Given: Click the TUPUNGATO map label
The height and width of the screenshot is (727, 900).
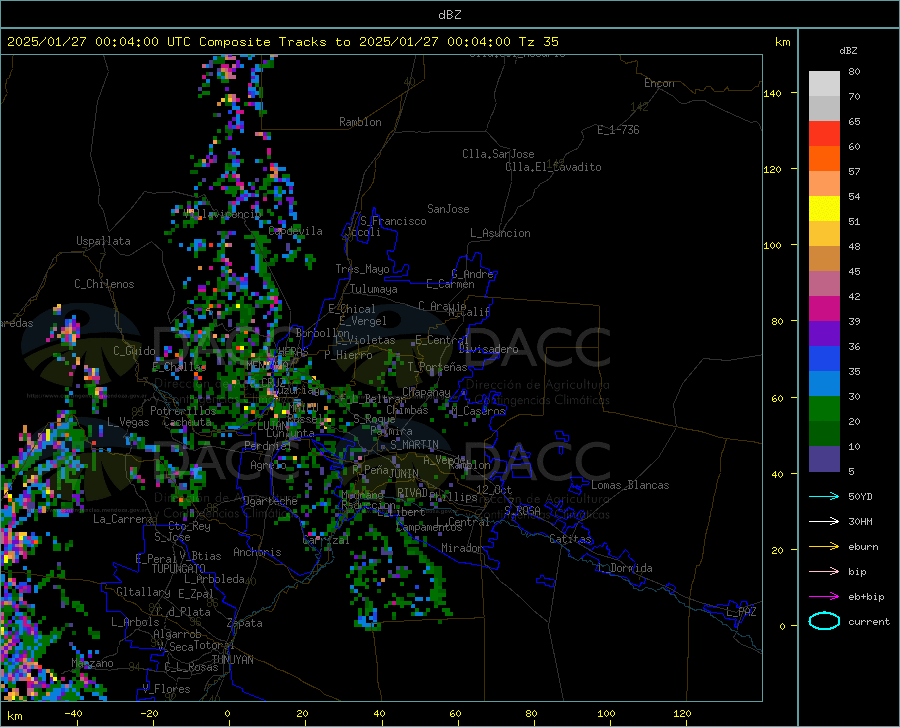Looking at the screenshot, I should pyautogui.click(x=179, y=569).
